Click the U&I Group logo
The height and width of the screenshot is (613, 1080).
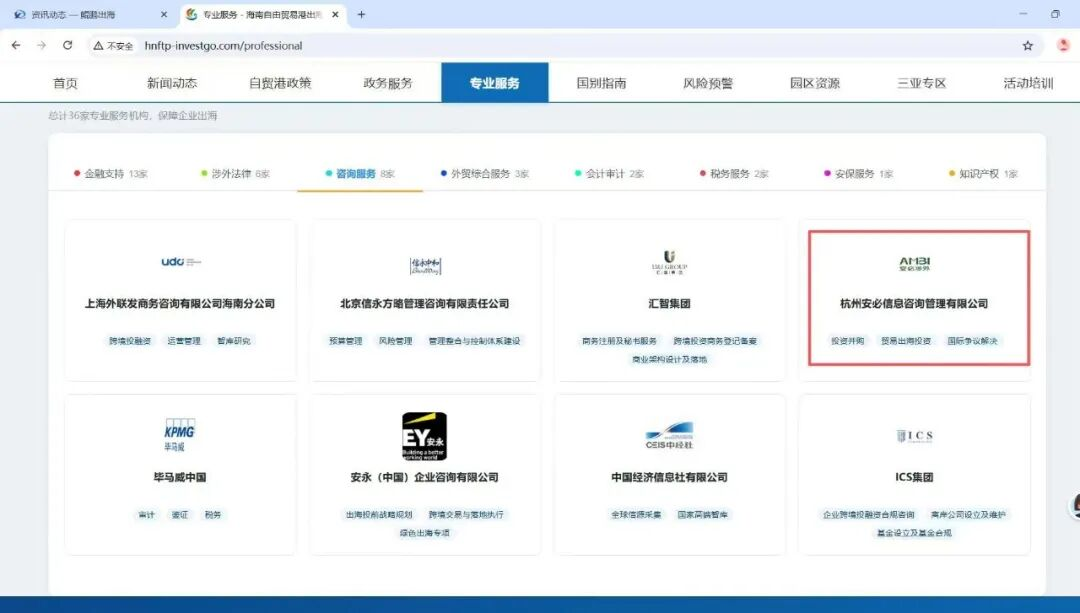[x=669, y=262]
